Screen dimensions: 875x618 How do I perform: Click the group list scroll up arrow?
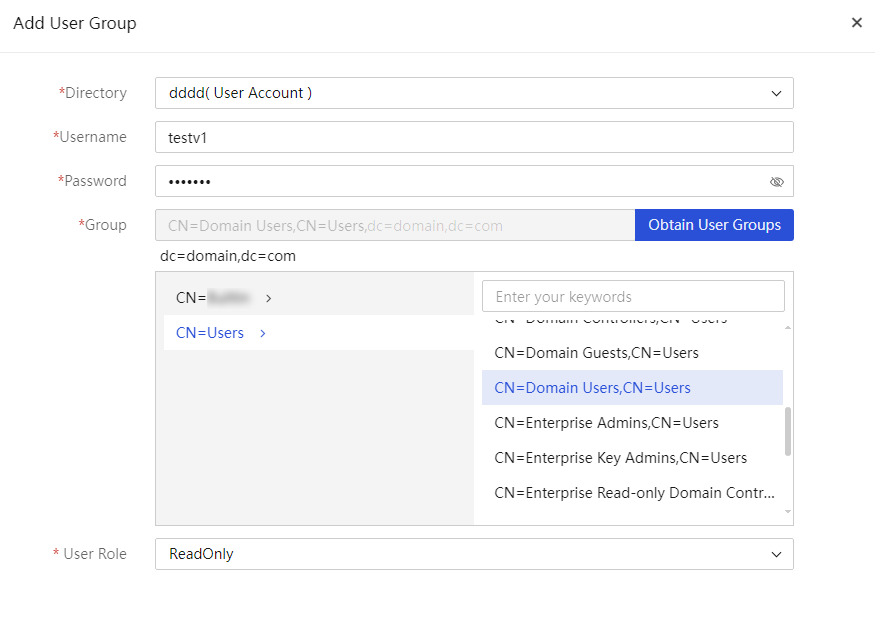788,328
